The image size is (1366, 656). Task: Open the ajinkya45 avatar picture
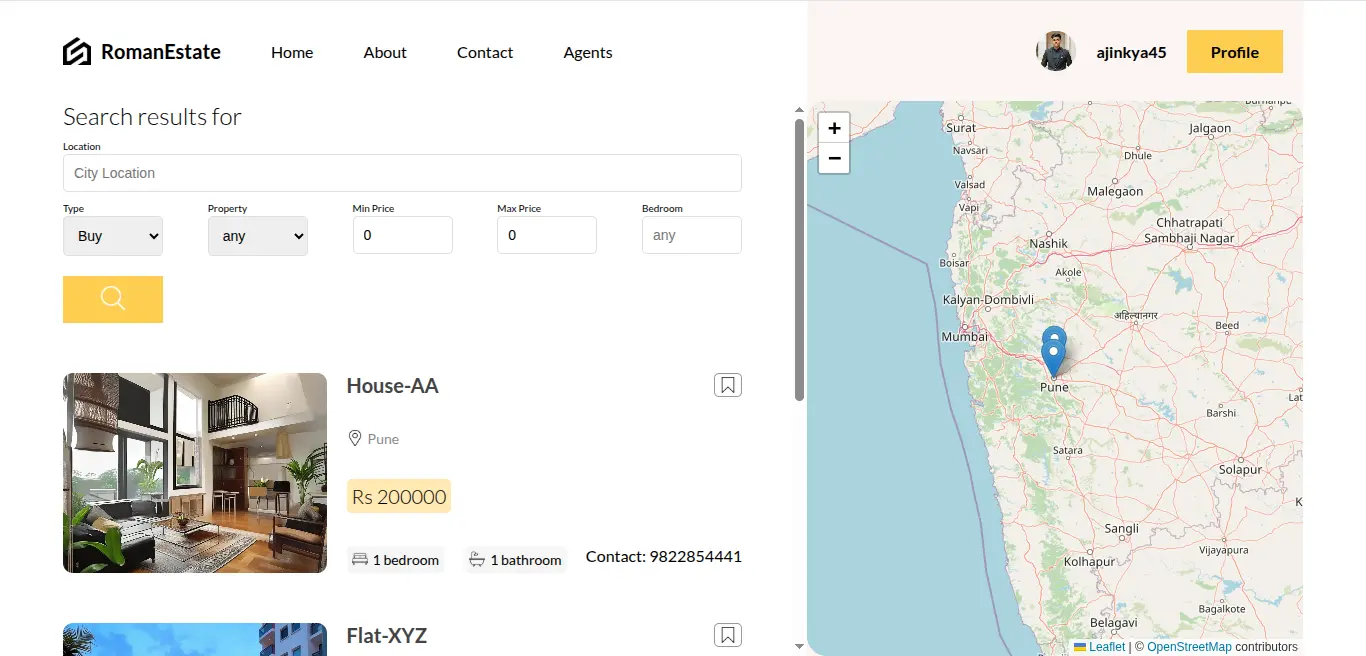click(x=1055, y=52)
